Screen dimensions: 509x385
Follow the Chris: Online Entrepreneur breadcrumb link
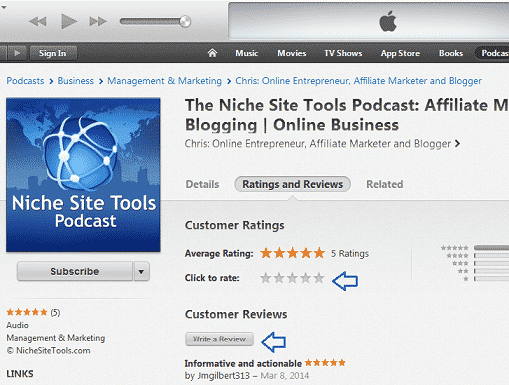point(359,81)
